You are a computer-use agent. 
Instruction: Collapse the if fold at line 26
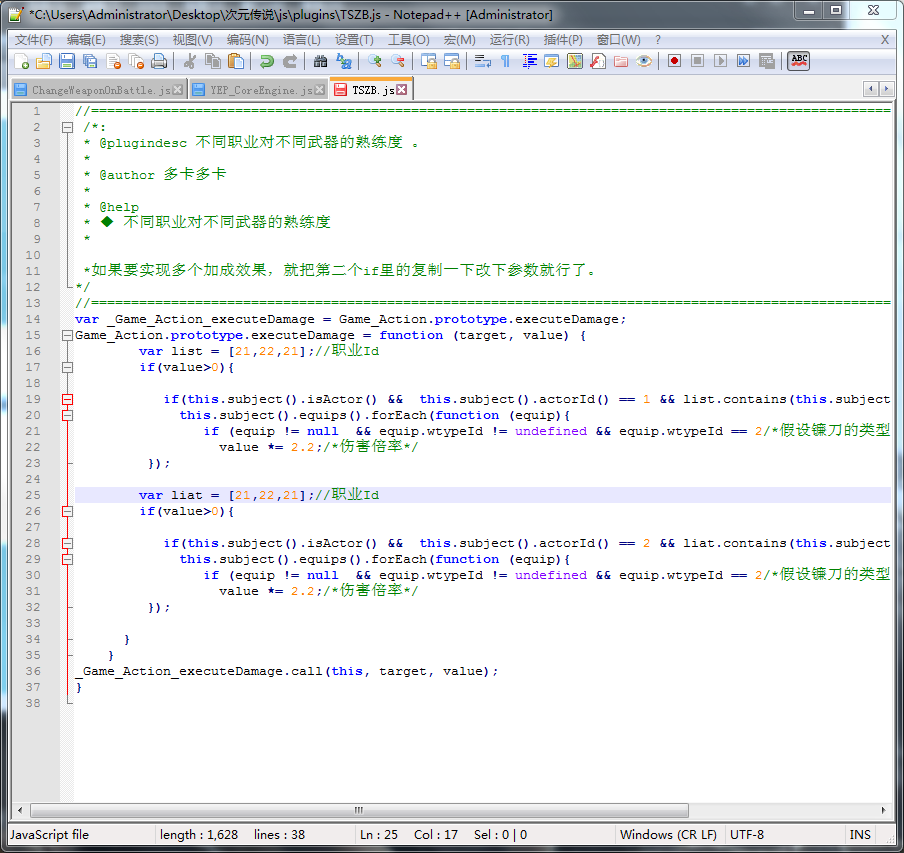[x=67, y=511]
